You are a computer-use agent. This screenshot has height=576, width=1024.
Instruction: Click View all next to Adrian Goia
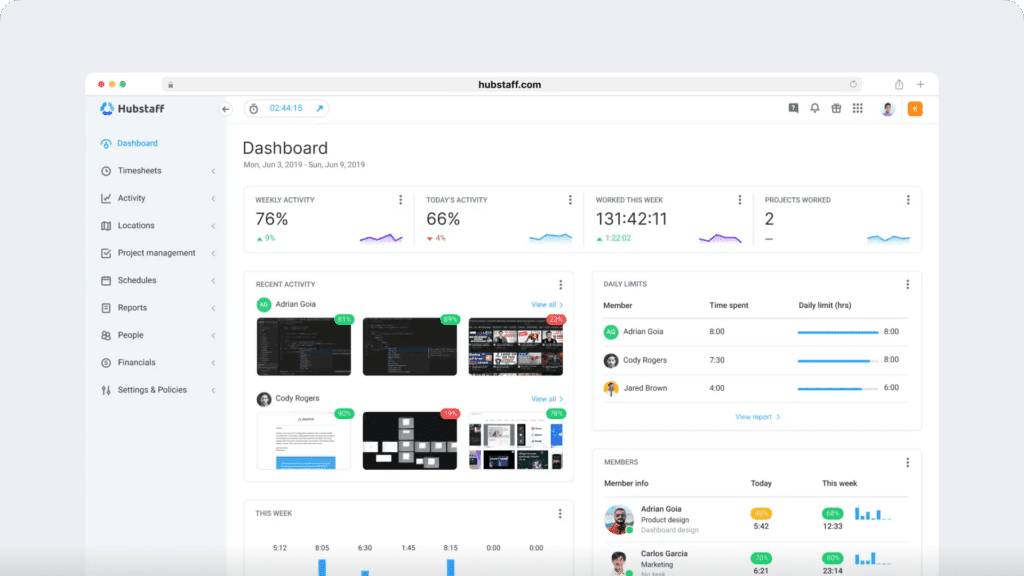(543, 303)
